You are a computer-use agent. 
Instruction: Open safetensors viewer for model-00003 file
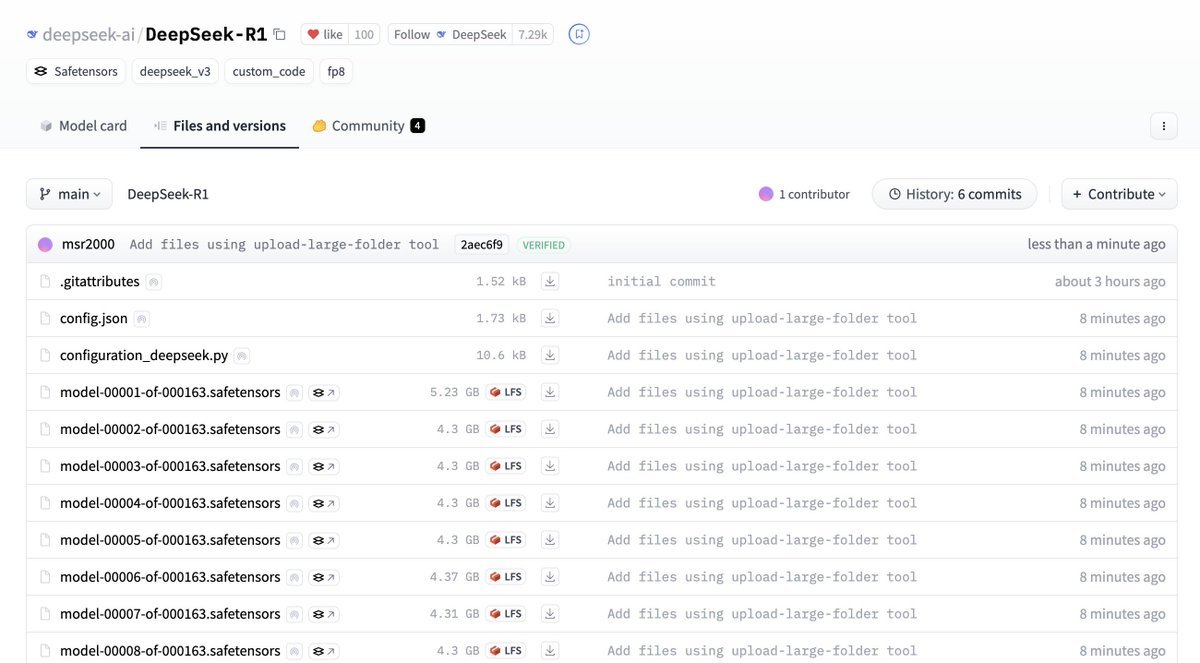pos(324,466)
